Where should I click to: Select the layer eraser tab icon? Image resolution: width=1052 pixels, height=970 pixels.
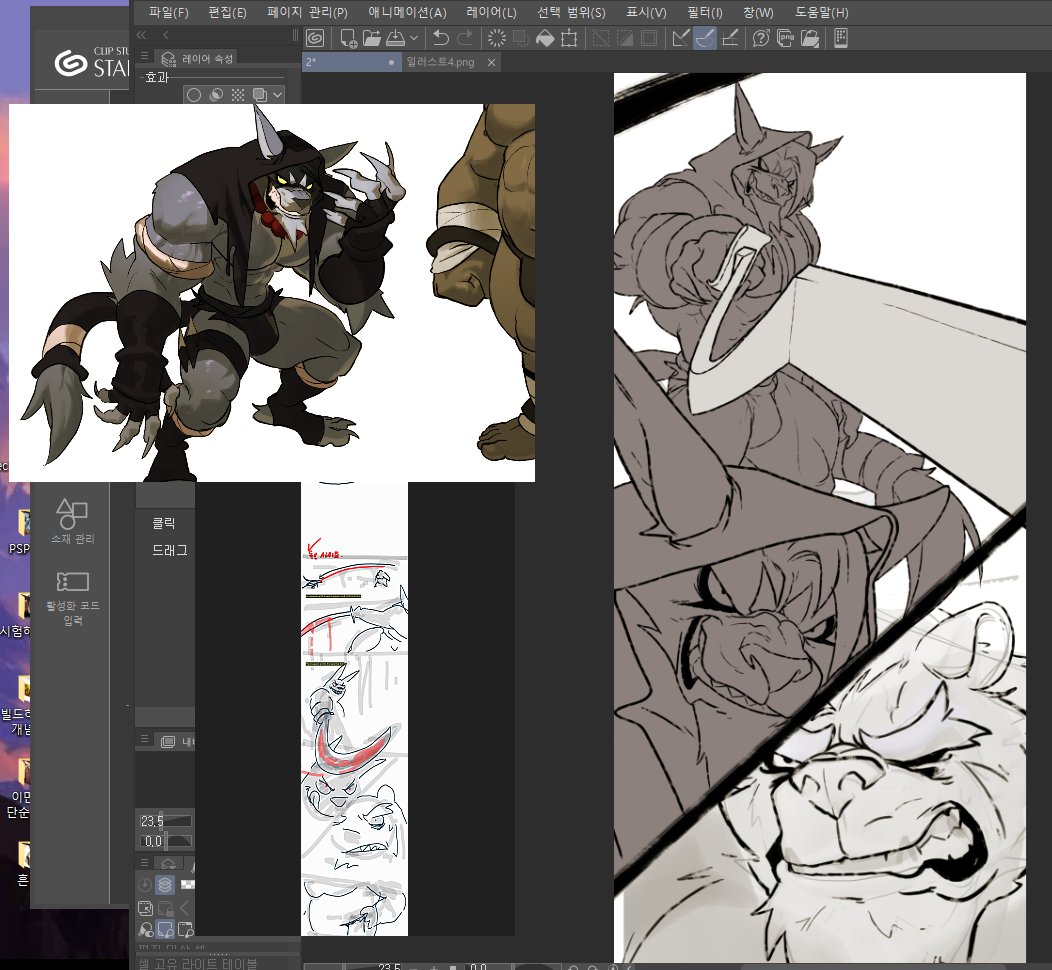tap(168, 864)
